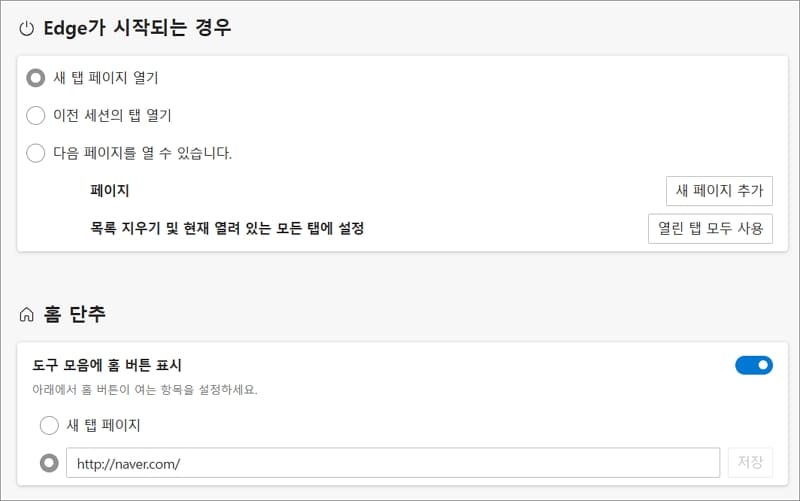The image size is (800, 501).
Task: Click the home icon beside 홈 단추
Action: coord(27,314)
